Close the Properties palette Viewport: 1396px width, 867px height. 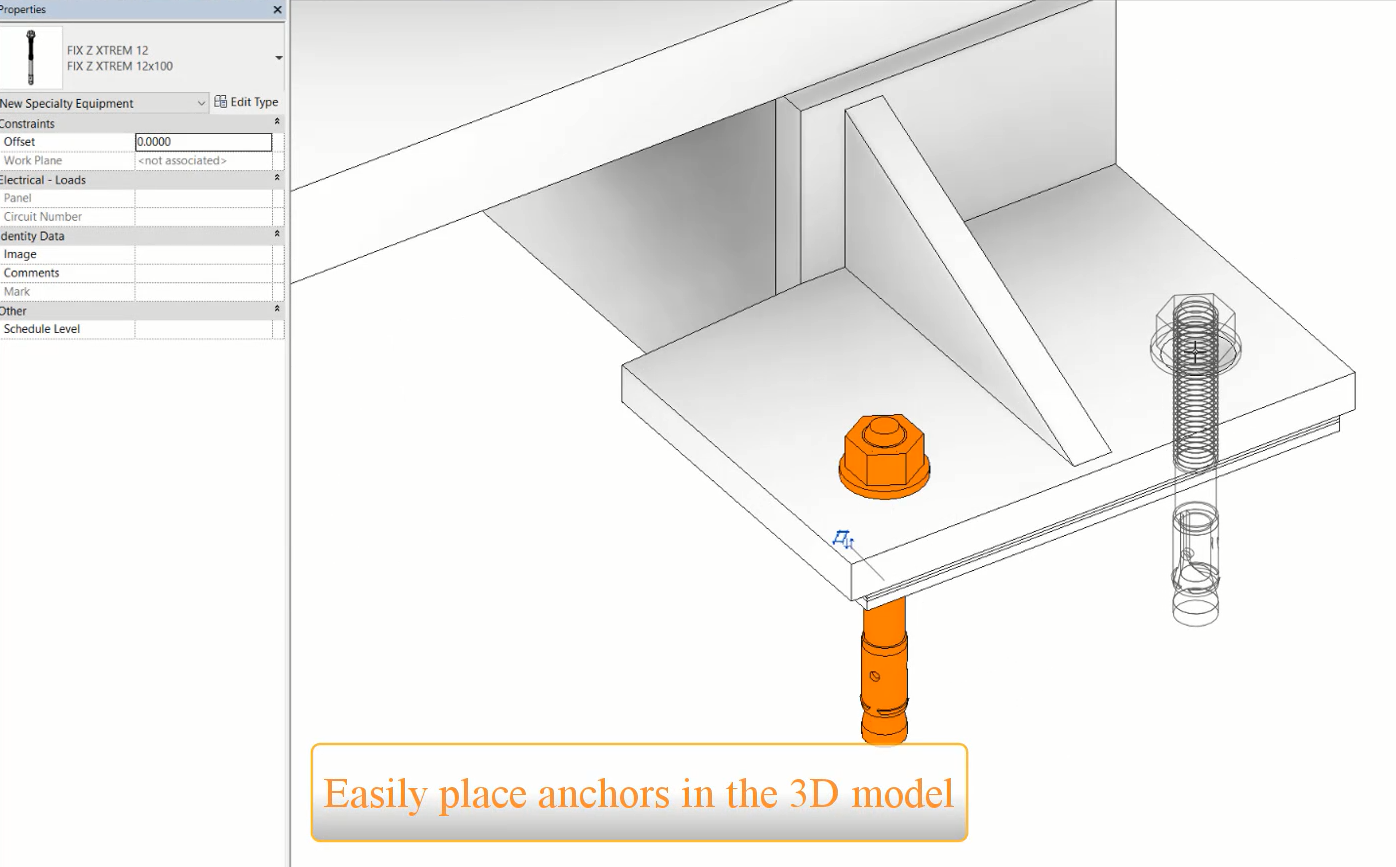(x=277, y=9)
